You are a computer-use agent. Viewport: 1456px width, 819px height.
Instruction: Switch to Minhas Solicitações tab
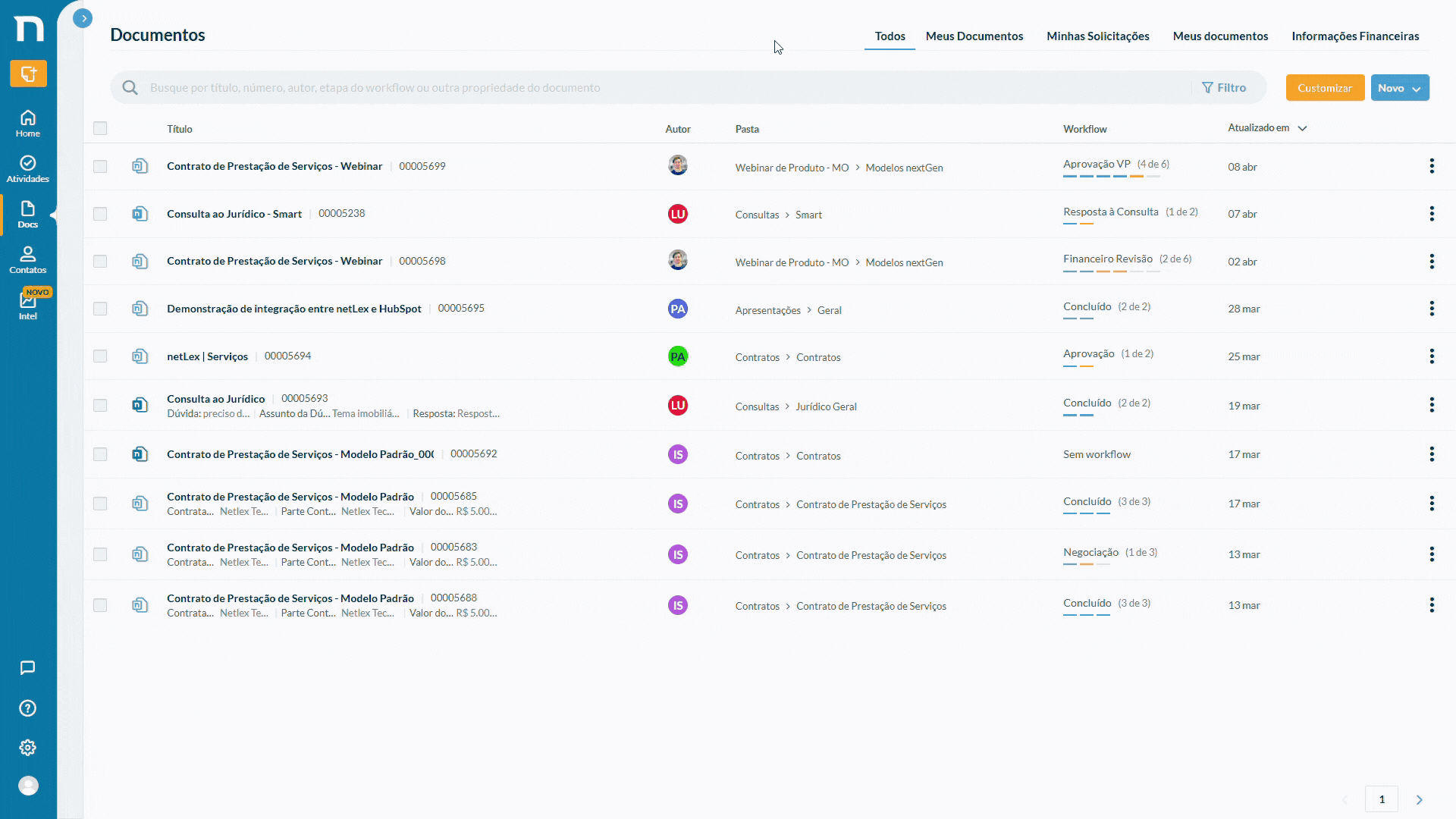[1097, 36]
